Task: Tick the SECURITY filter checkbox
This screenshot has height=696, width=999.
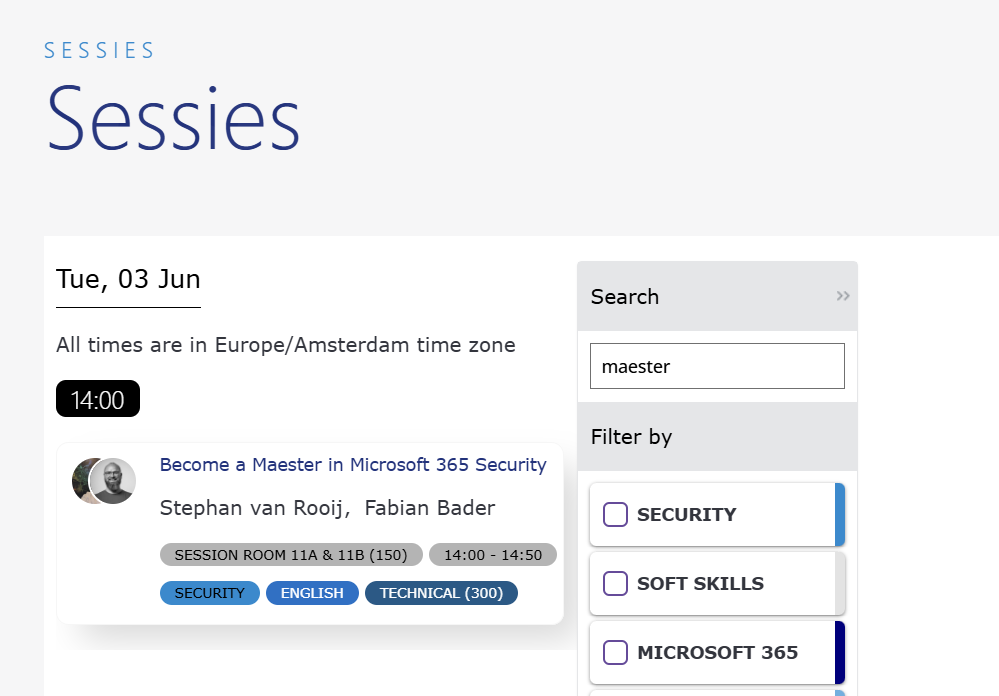Action: (615, 514)
